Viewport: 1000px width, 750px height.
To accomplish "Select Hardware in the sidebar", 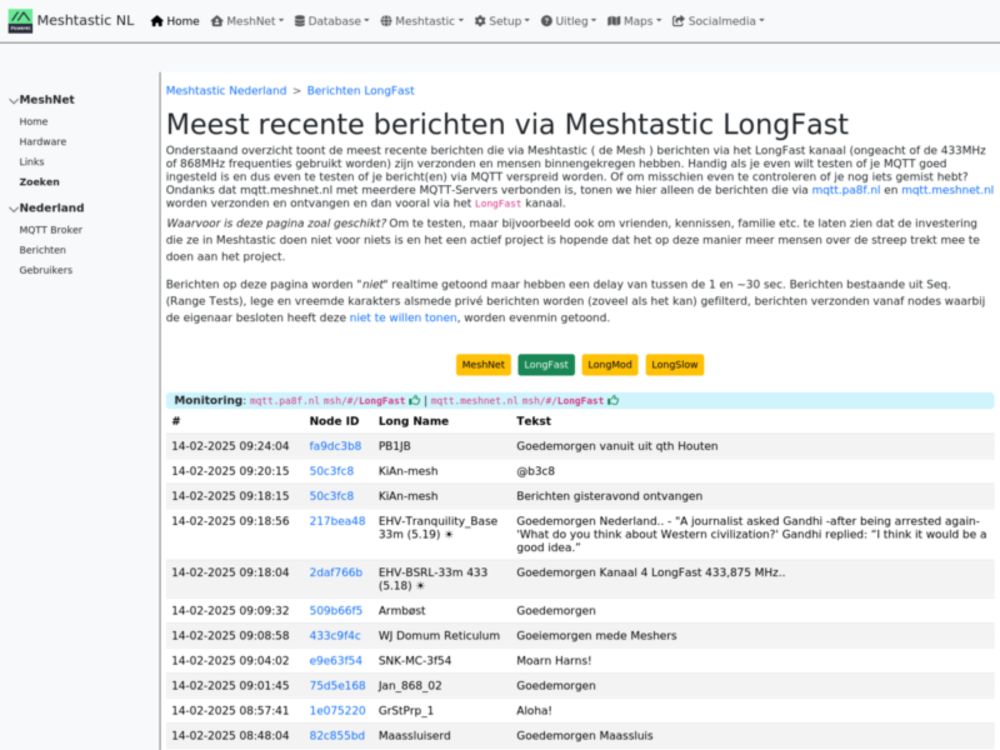I will (x=43, y=142).
